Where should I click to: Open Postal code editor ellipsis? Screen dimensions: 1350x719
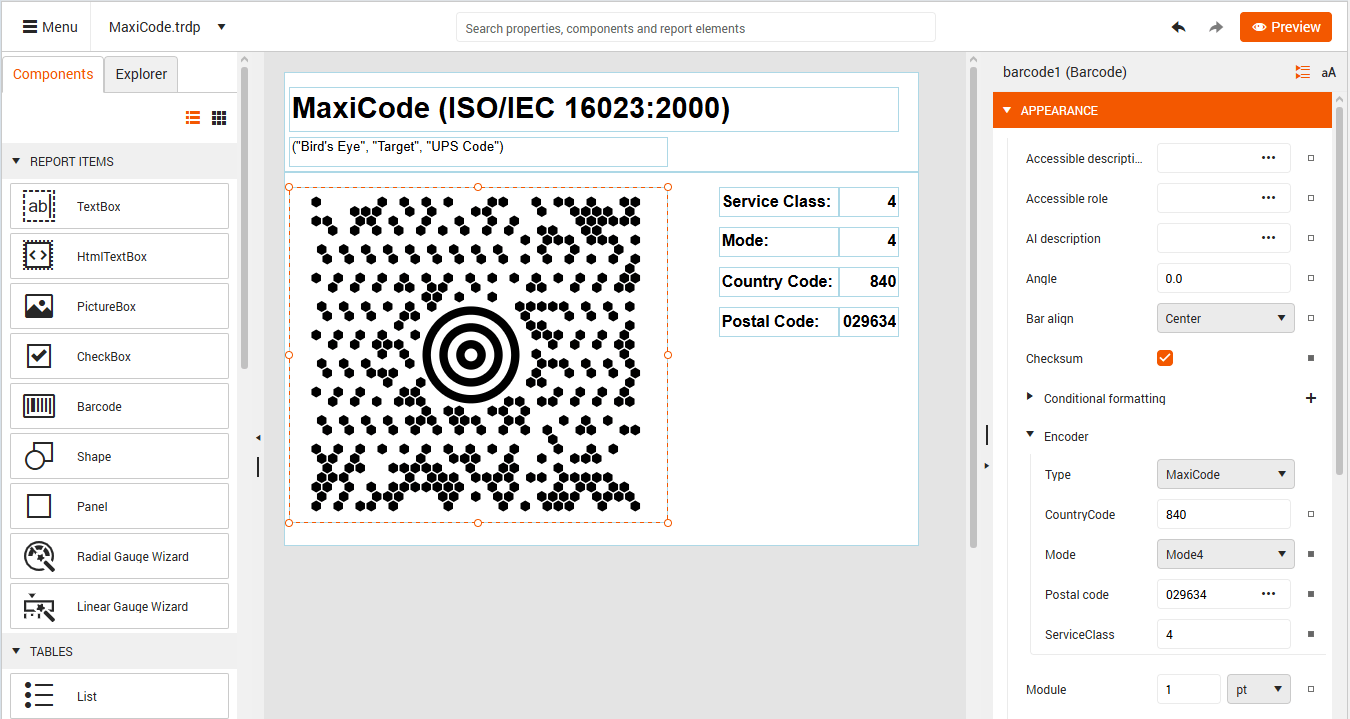pyautogui.click(x=1268, y=594)
